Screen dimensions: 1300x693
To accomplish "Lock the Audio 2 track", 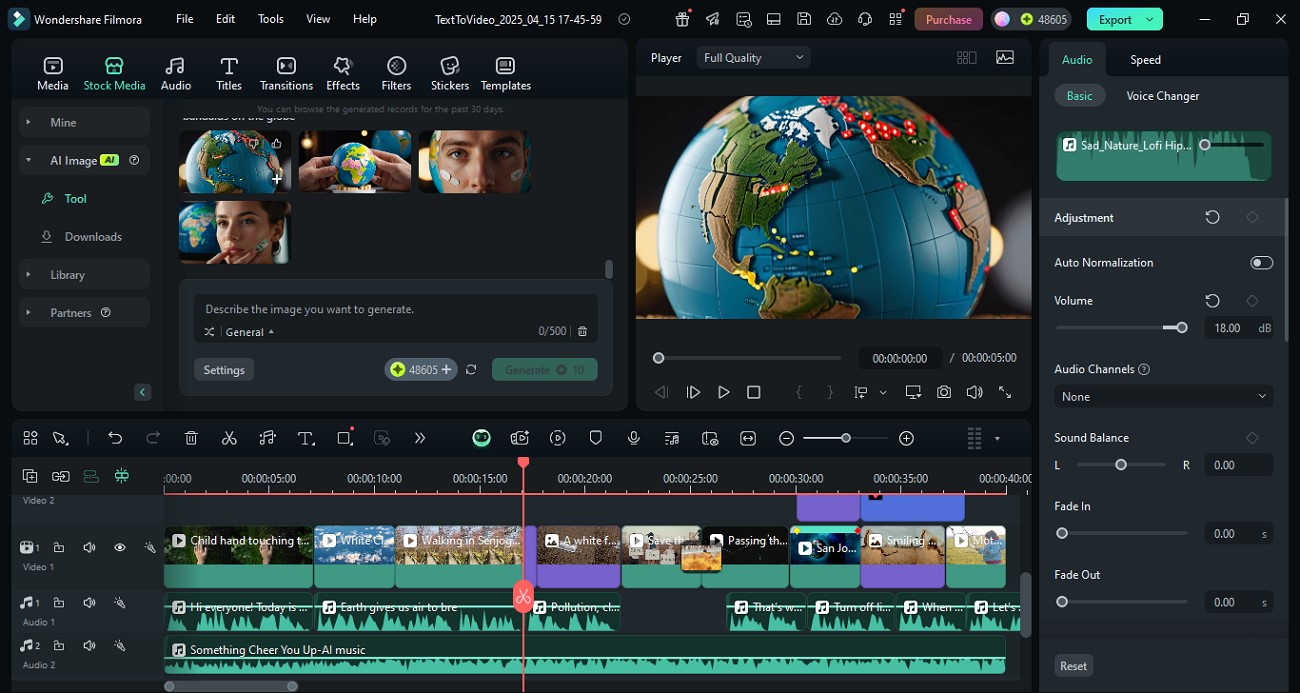I will [x=59, y=646].
